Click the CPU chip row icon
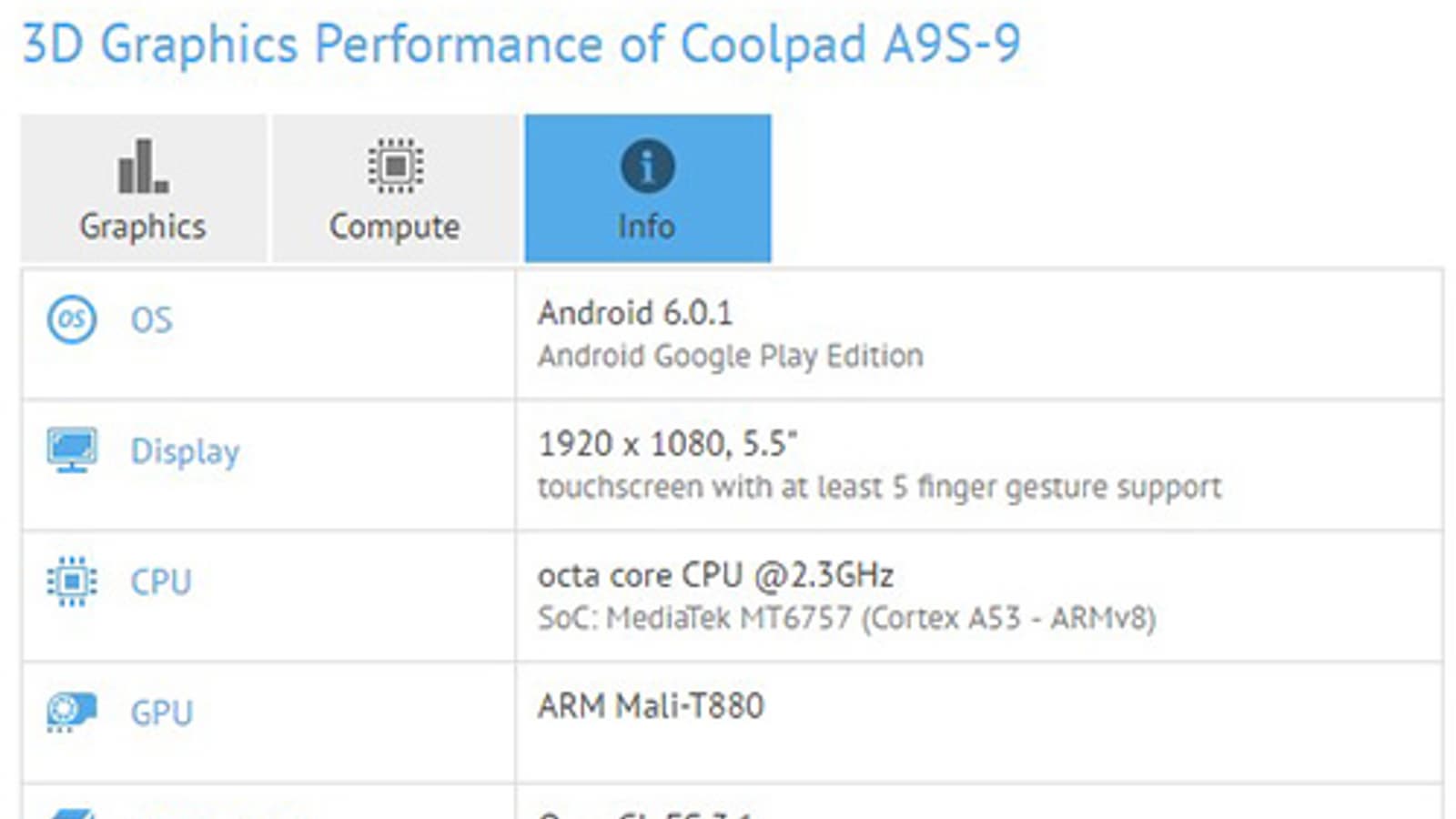Viewport: 1456px width, 819px height. tap(72, 581)
